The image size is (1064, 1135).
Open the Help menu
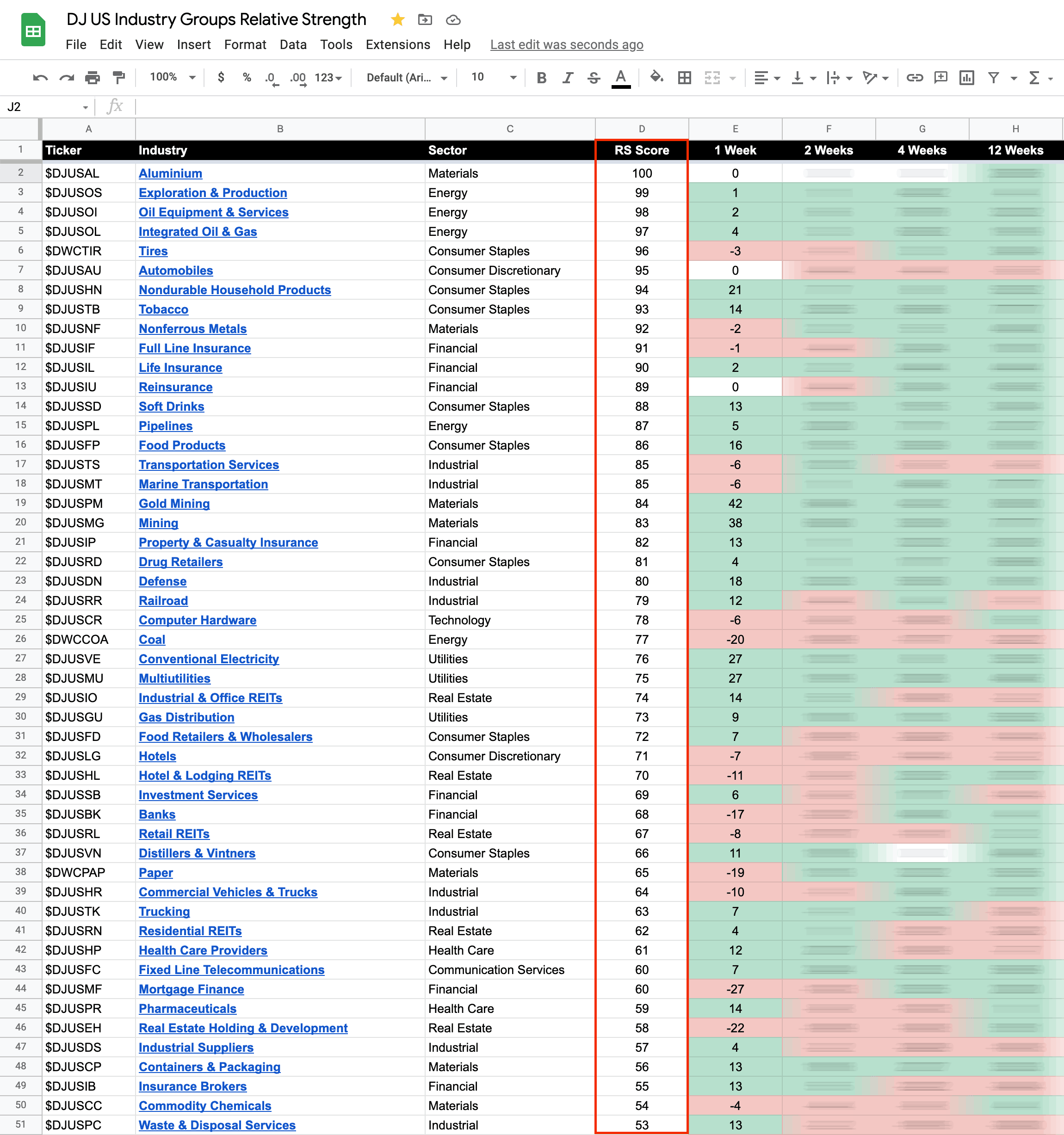tap(457, 44)
